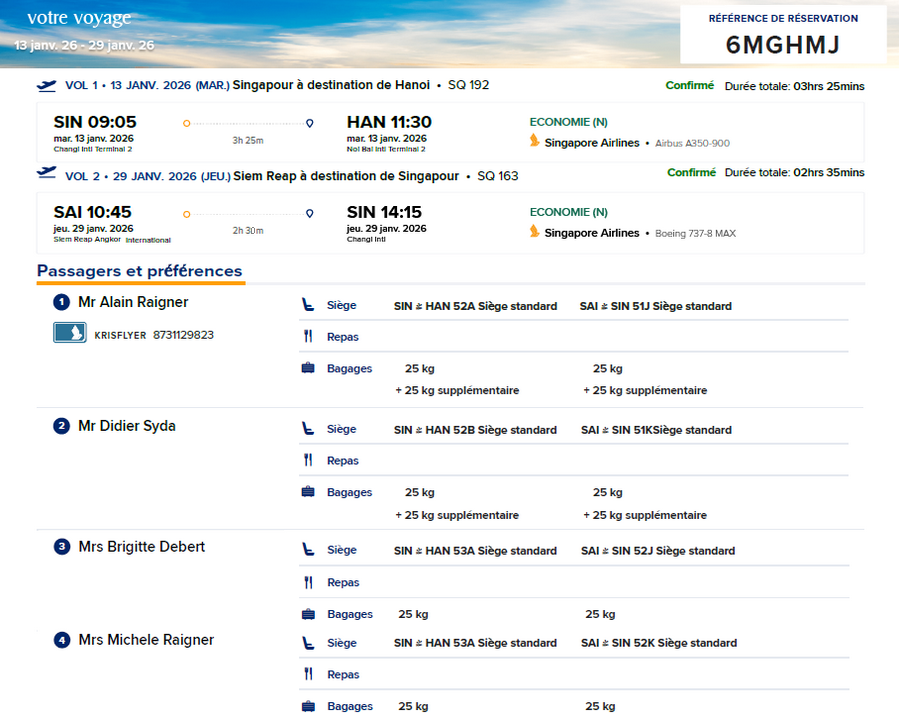Click the seat icon for Mrs Michele Raigner
The image size is (899, 720).
tap(308, 643)
